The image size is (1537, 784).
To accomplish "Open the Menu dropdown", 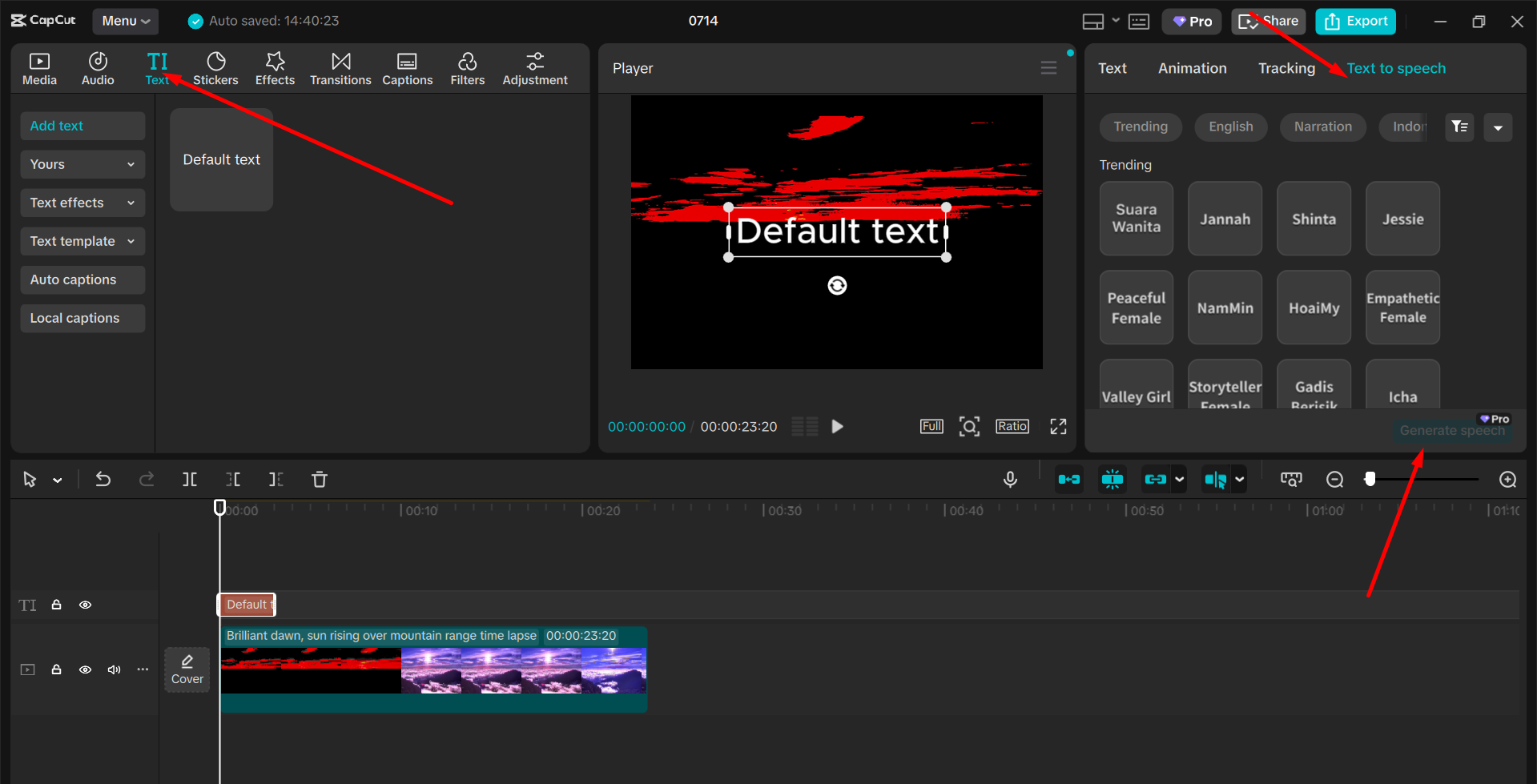I will click(x=126, y=22).
